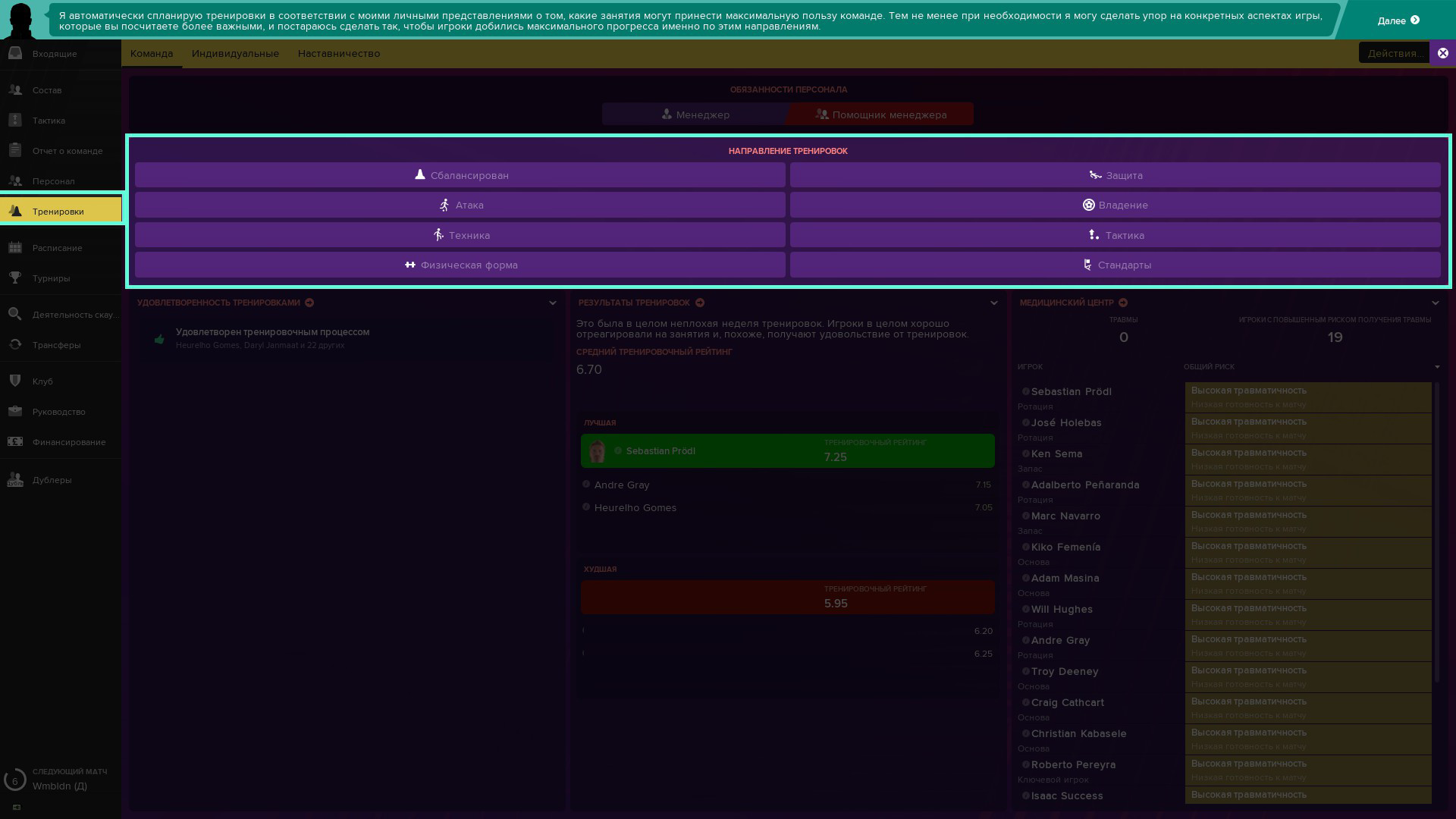
Task: Click the Турниры trophy icon
Action: [x=15, y=278]
